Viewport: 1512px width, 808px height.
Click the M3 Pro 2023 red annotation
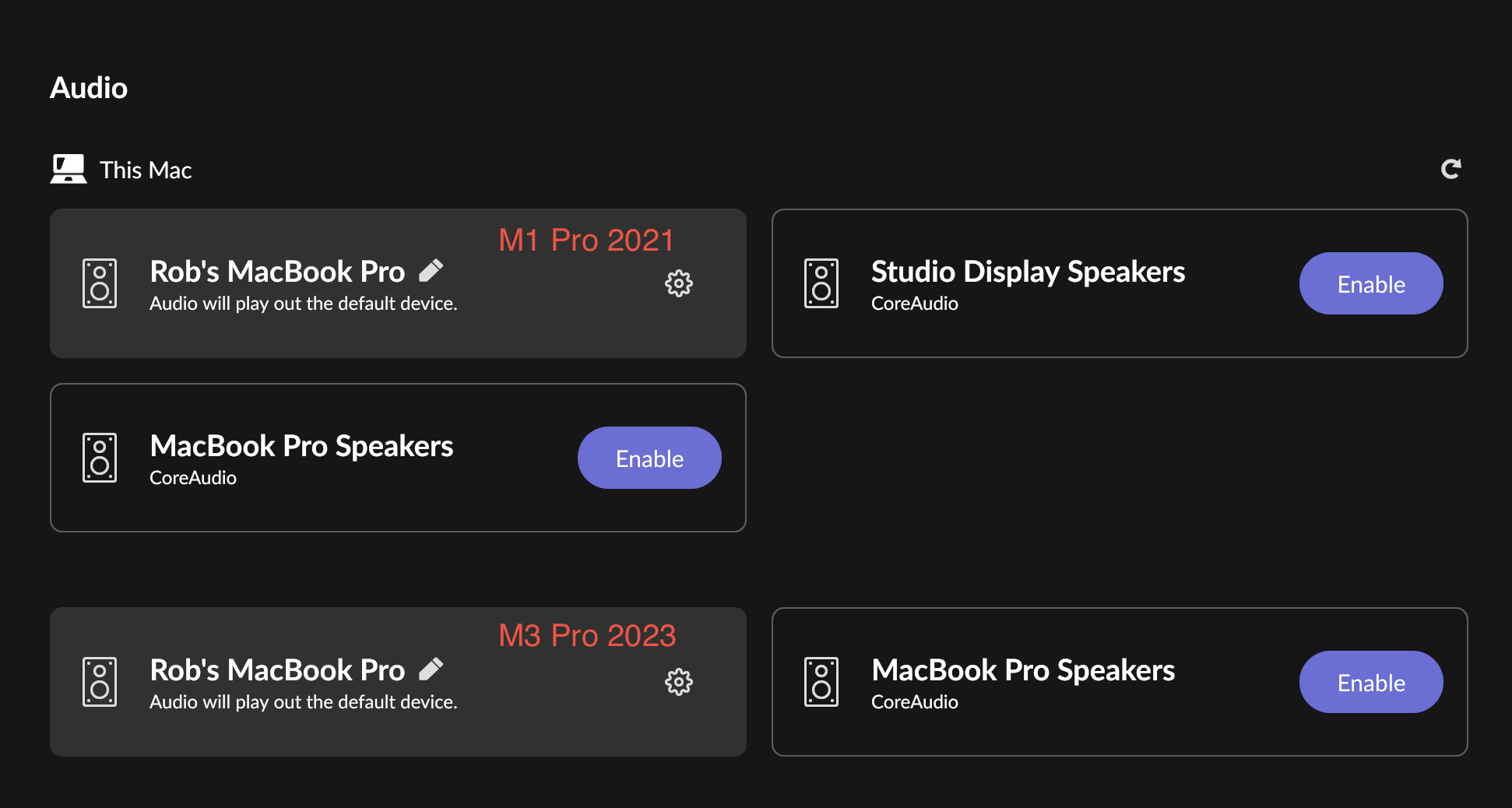point(587,636)
